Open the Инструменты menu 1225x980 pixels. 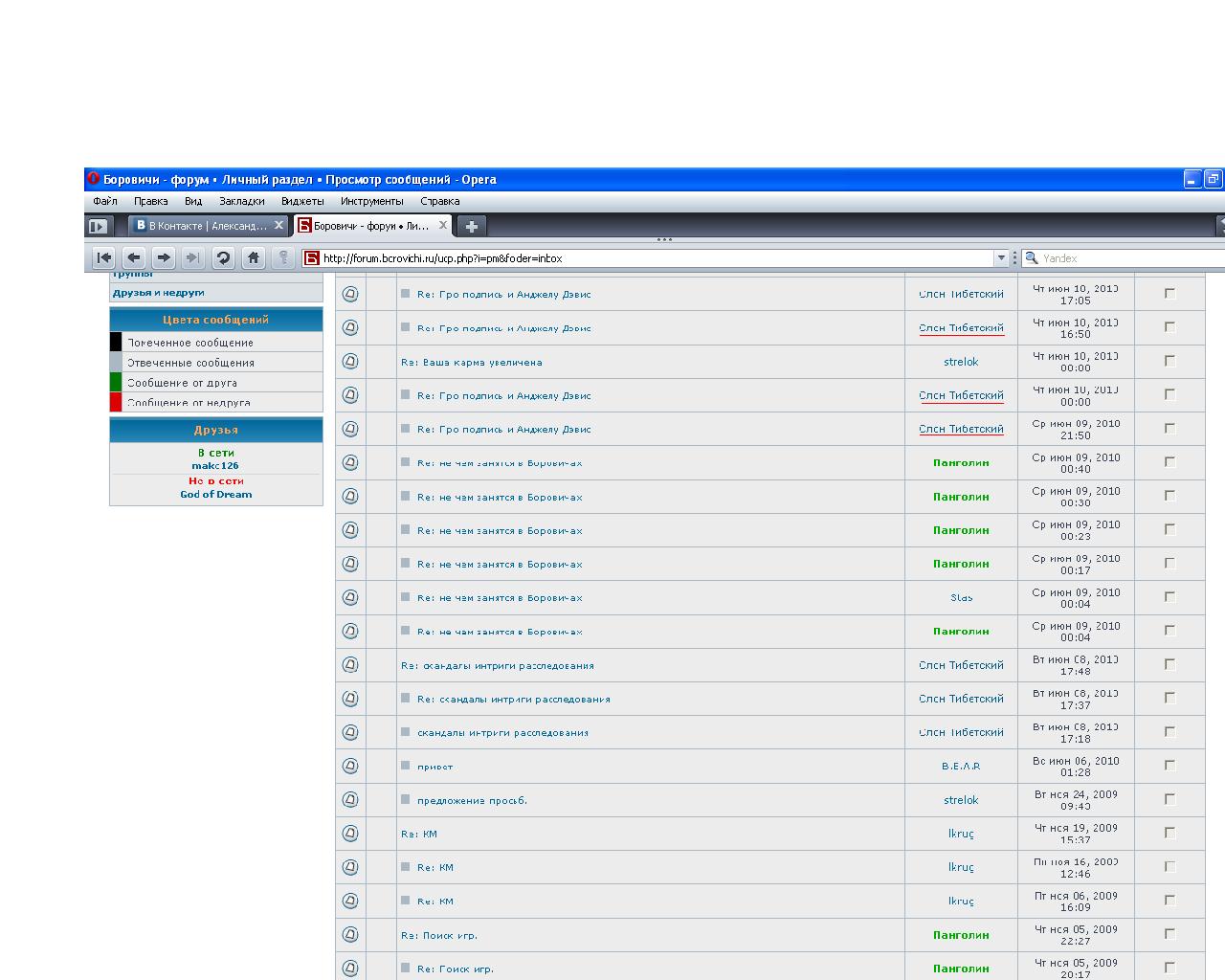pos(372,201)
